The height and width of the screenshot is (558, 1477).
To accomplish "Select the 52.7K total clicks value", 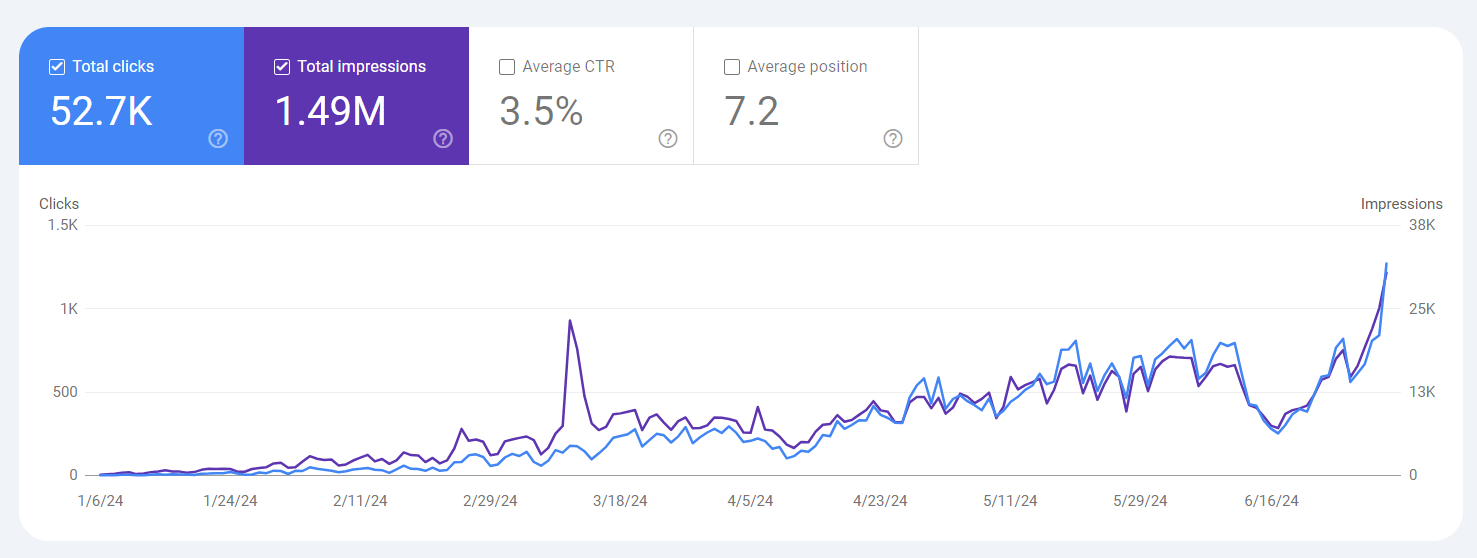I will click(101, 111).
